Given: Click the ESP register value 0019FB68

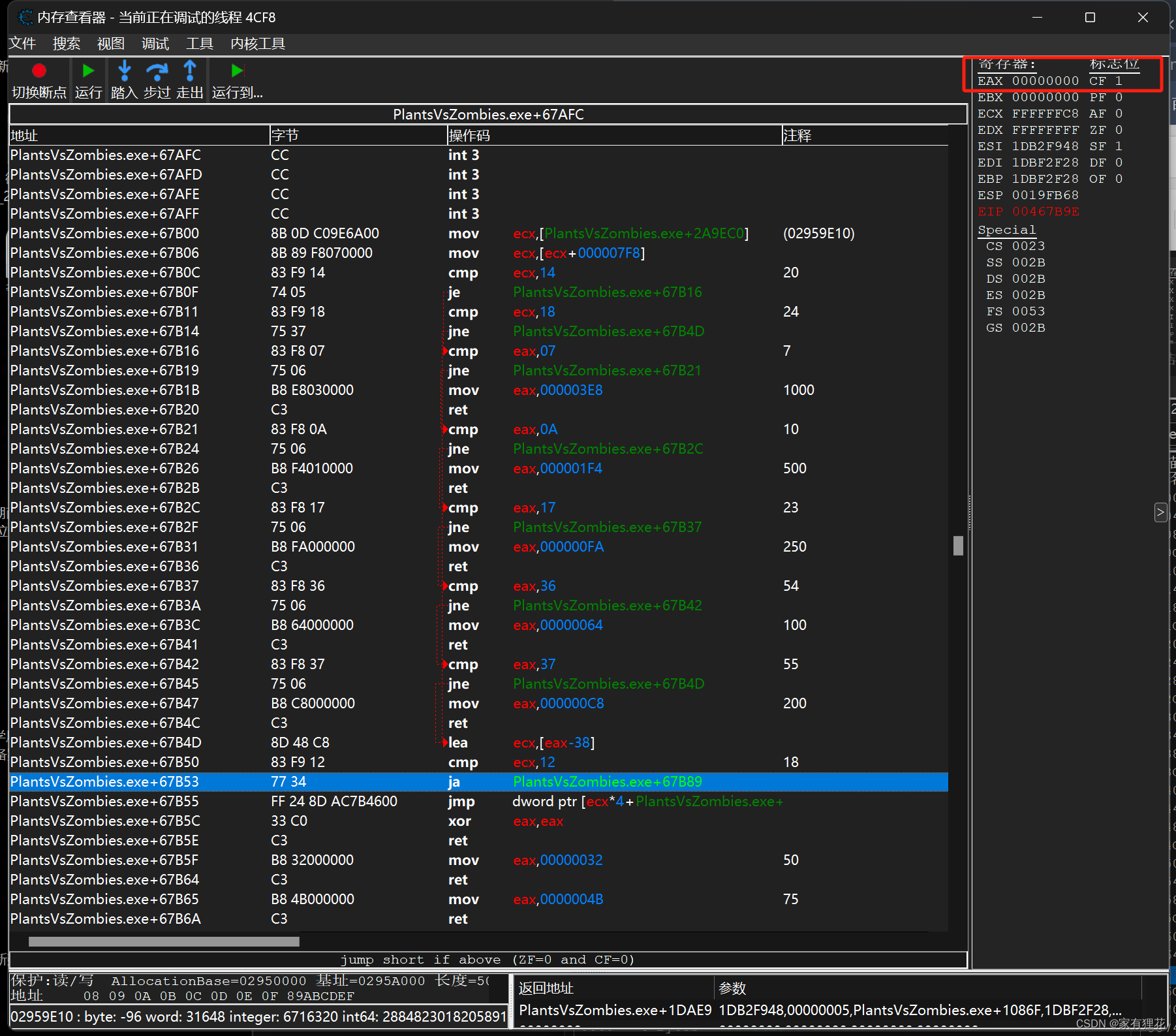Looking at the screenshot, I should click(x=1045, y=195).
